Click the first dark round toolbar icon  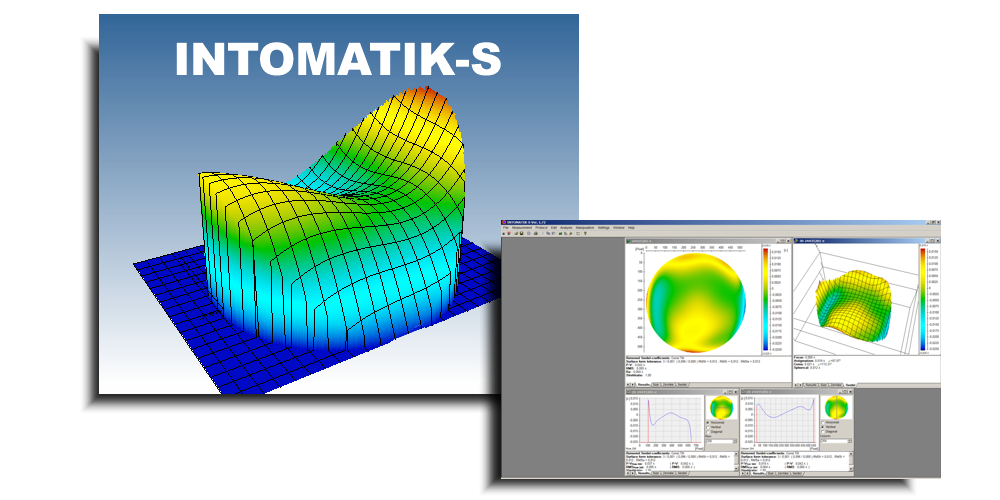[x=503, y=233]
